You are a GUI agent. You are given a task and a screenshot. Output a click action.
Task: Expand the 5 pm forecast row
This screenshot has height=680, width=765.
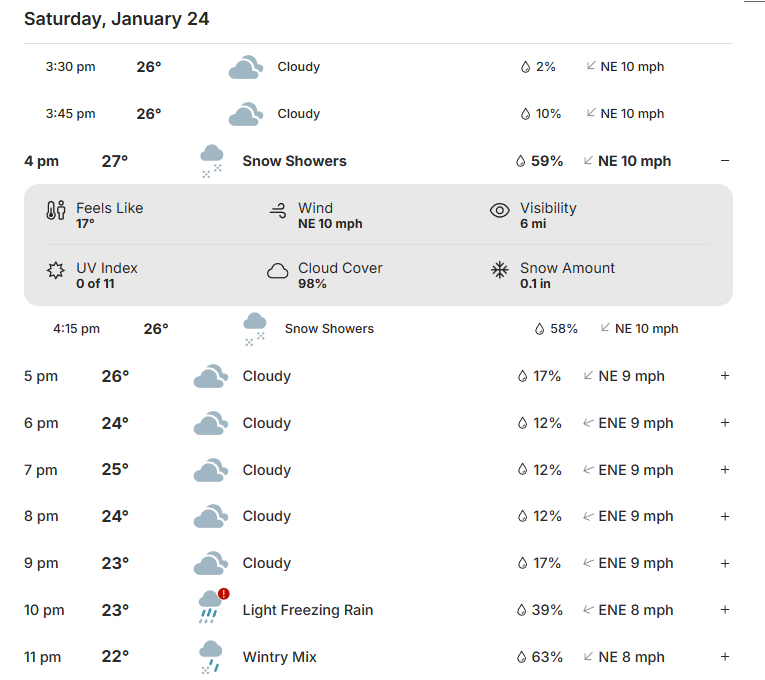(x=725, y=376)
